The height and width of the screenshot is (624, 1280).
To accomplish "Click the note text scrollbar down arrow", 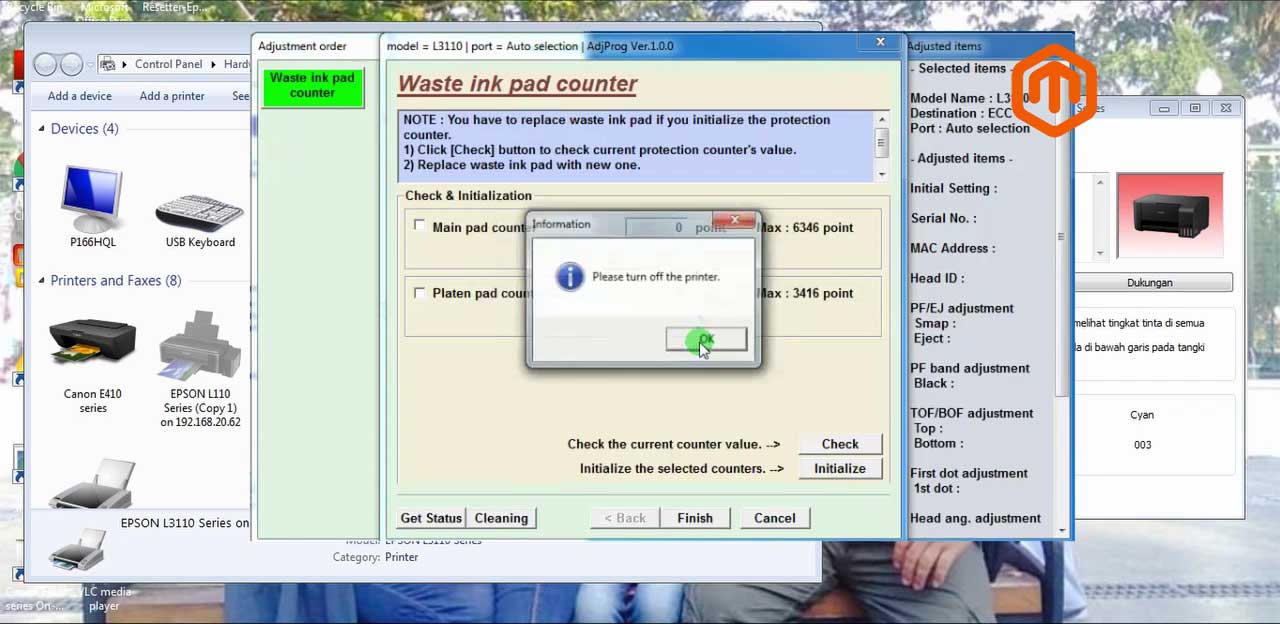I will [881, 174].
